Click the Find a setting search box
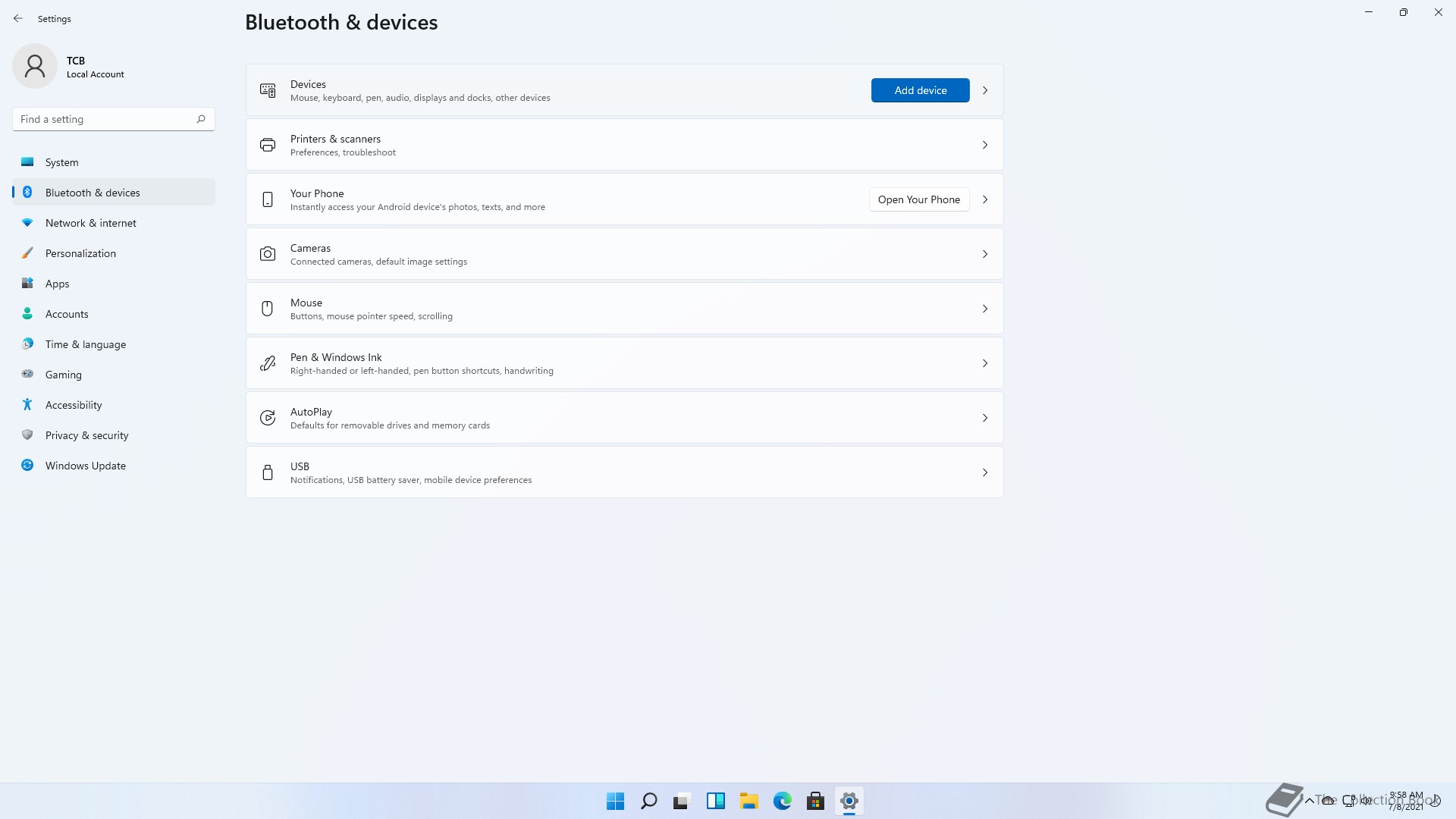The width and height of the screenshot is (1456, 819). pyautogui.click(x=114, y=119)
